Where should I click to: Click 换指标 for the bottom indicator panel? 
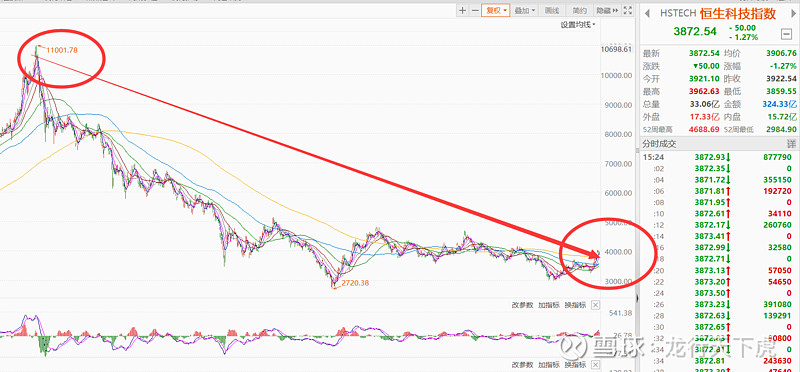(x=575, y=364)
